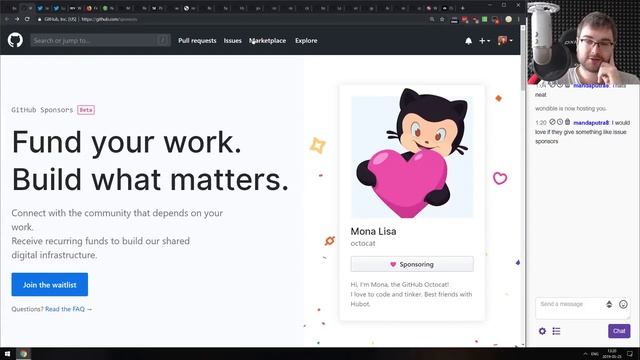Timeout clock icon in 1:20 message
This screenshot has width=640, height=360.
click(560, 122)
